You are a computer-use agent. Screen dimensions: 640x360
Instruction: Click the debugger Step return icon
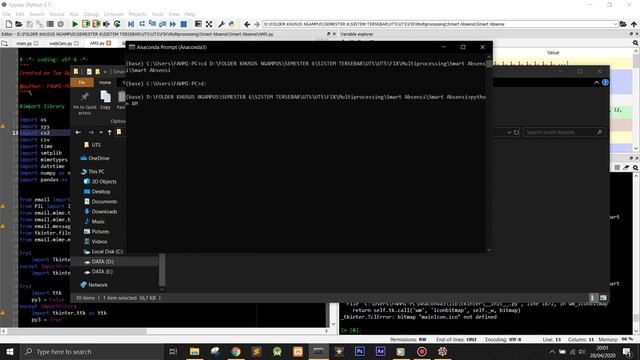[162, 24]
